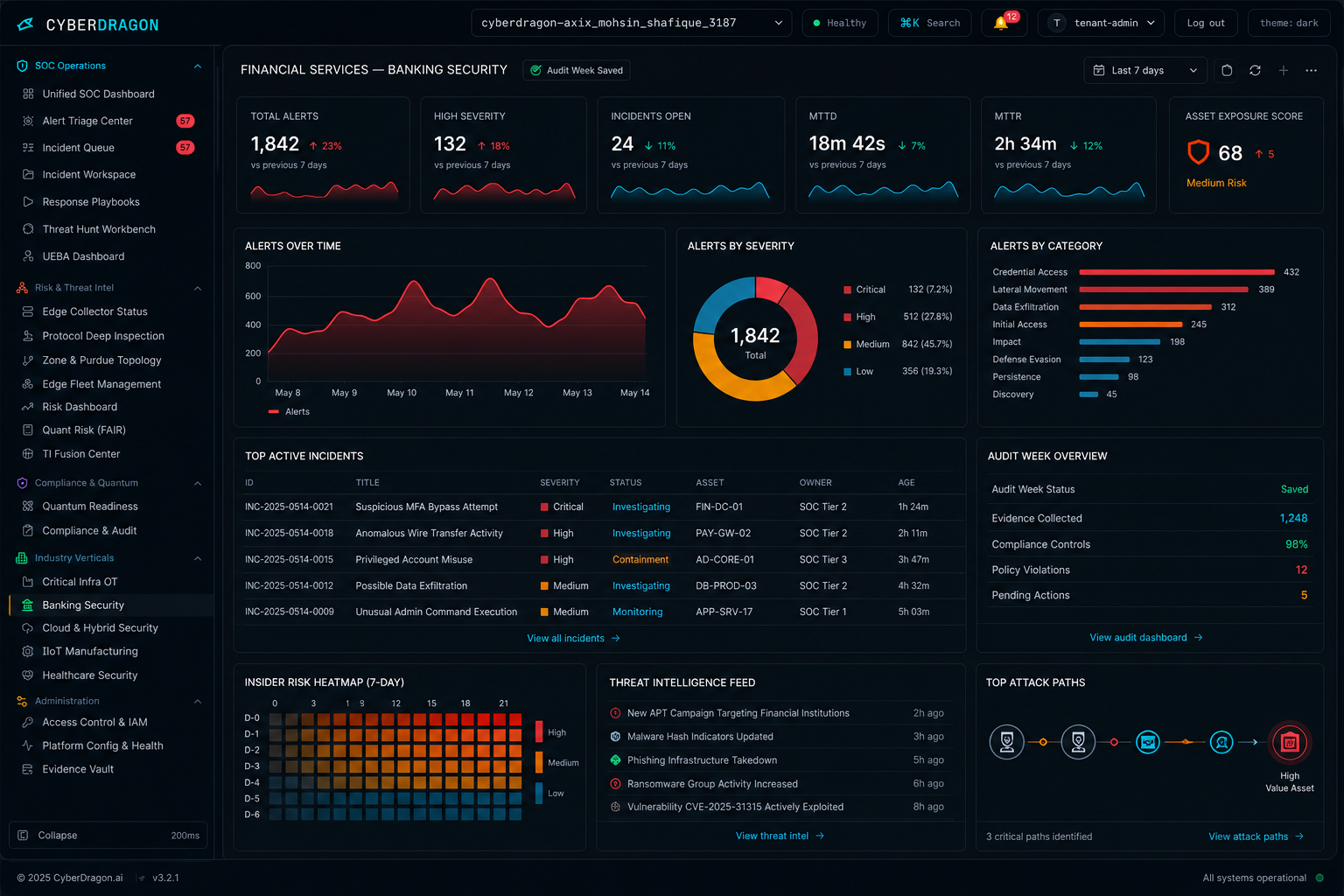Toggle the High severity donut legend entry
This screenshot has width=1344, height=896.
coord(859,317)
